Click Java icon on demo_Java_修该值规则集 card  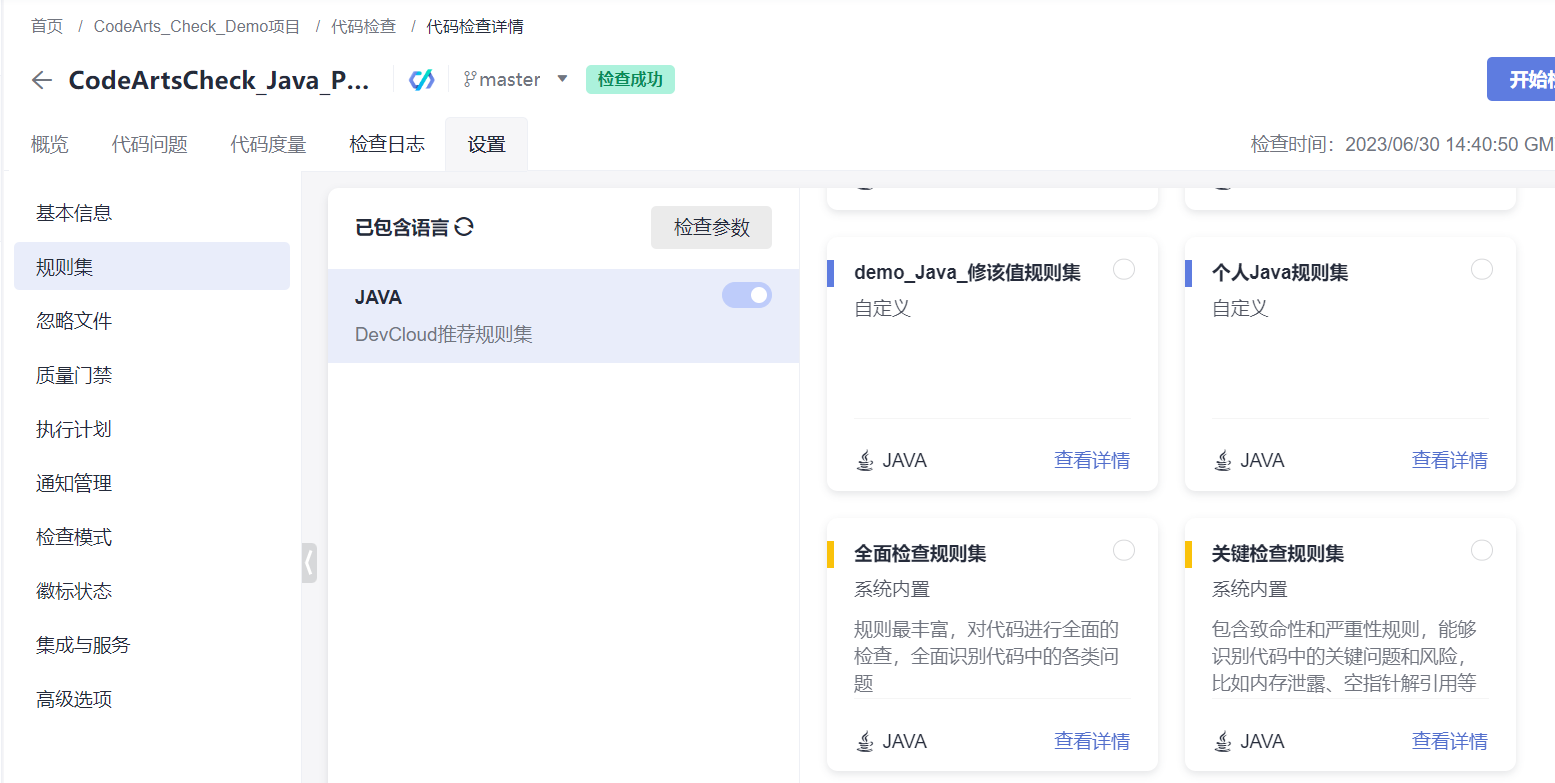pyautogui.click(x=865, y=460)
